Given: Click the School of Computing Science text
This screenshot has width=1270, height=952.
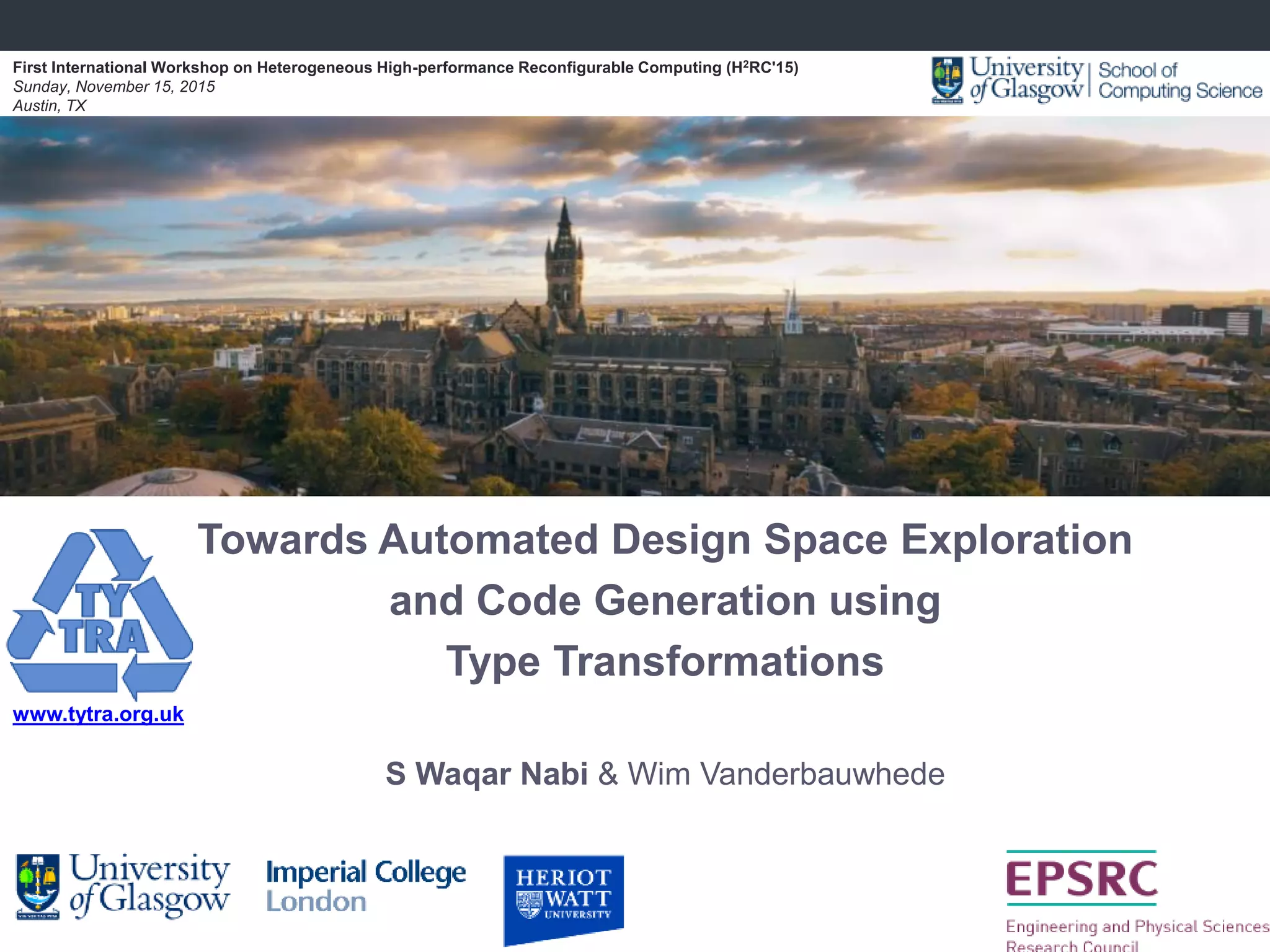Looking at the screenshot, I should (x=1179, y=80).
